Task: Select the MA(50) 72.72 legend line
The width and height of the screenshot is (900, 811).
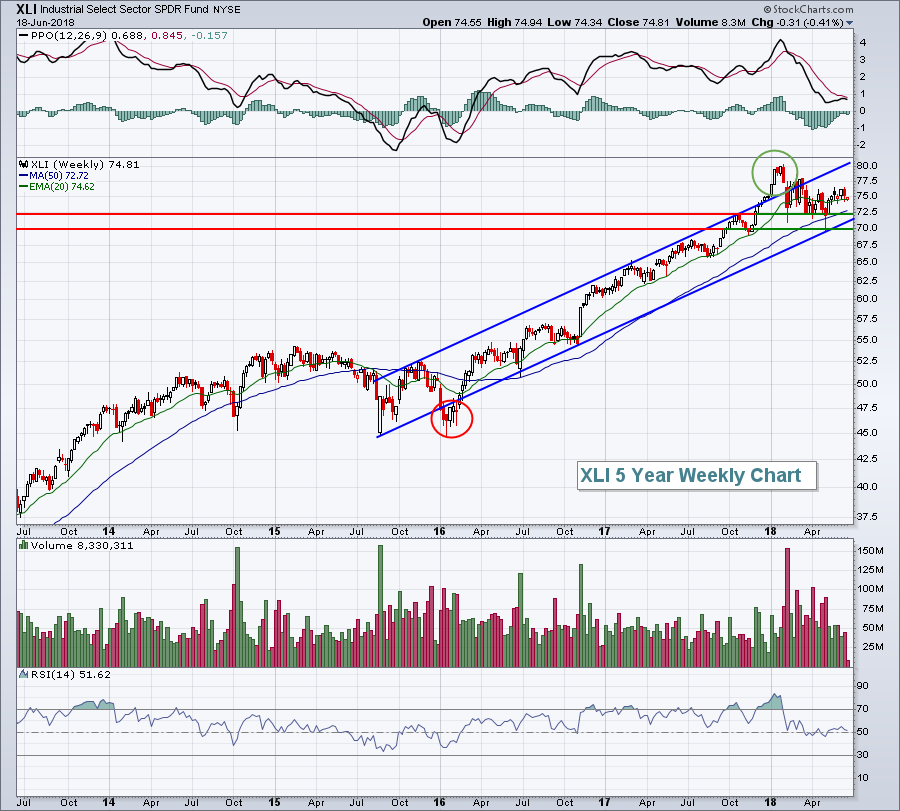Action: click(x=54, y=176)
